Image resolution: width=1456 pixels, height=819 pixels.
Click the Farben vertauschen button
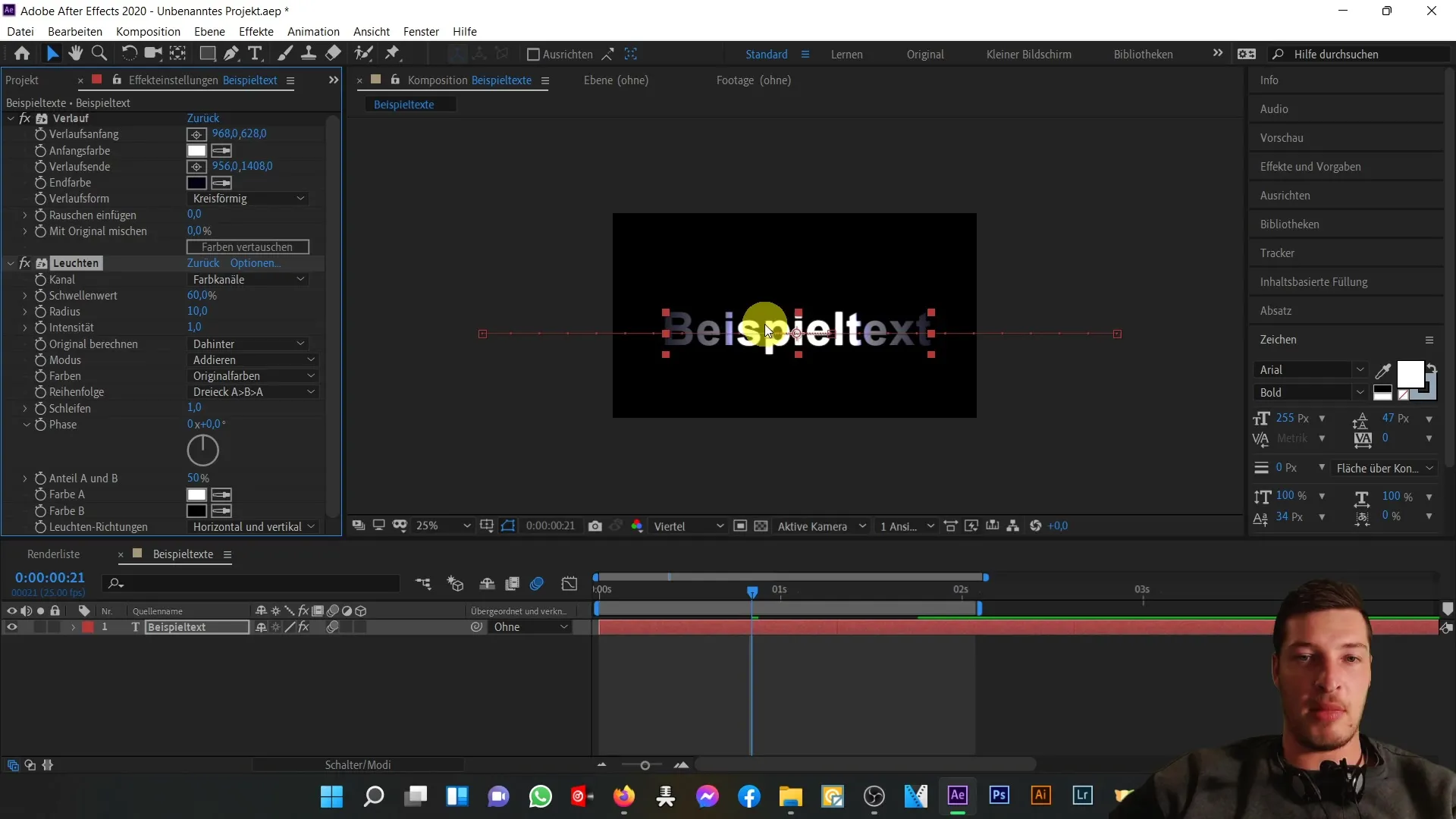247,247
